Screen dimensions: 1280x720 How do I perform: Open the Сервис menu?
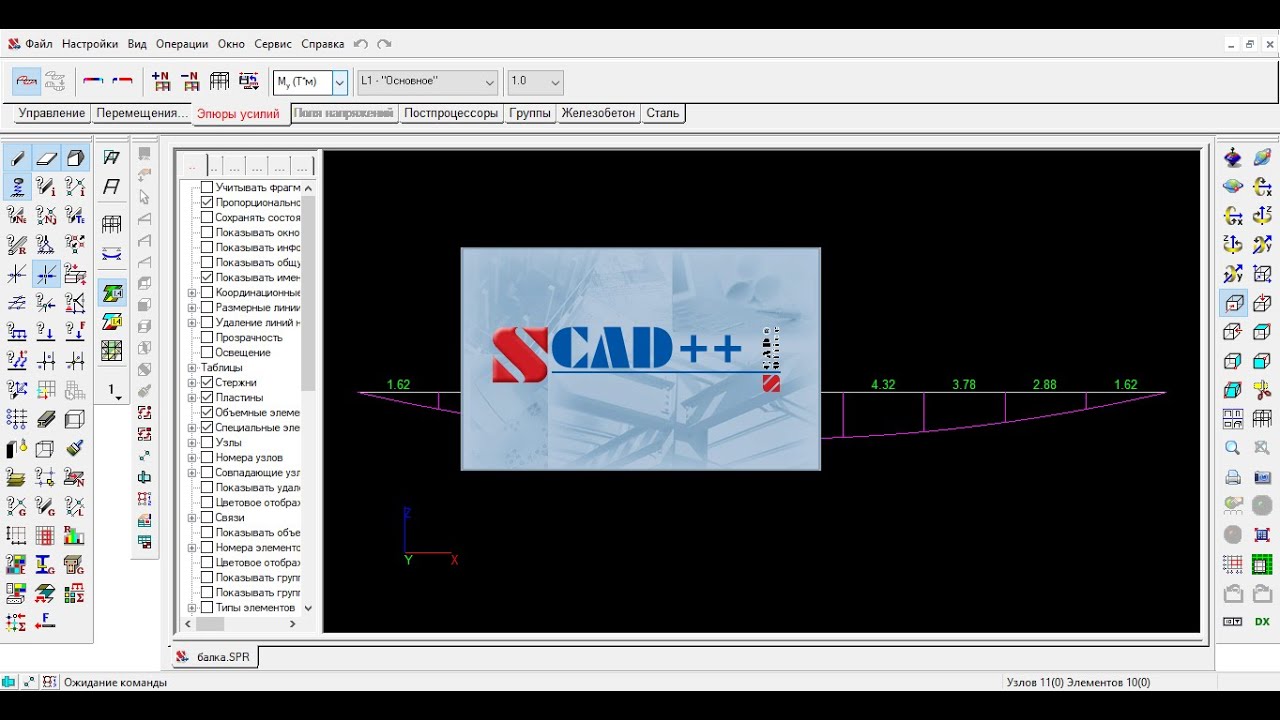pos(273,44)
